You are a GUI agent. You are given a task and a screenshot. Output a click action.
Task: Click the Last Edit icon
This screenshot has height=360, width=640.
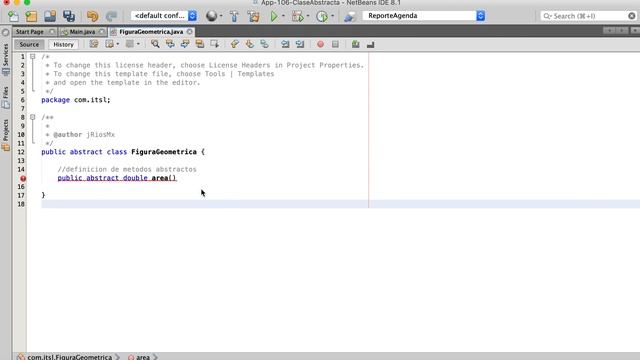[94, 44]
